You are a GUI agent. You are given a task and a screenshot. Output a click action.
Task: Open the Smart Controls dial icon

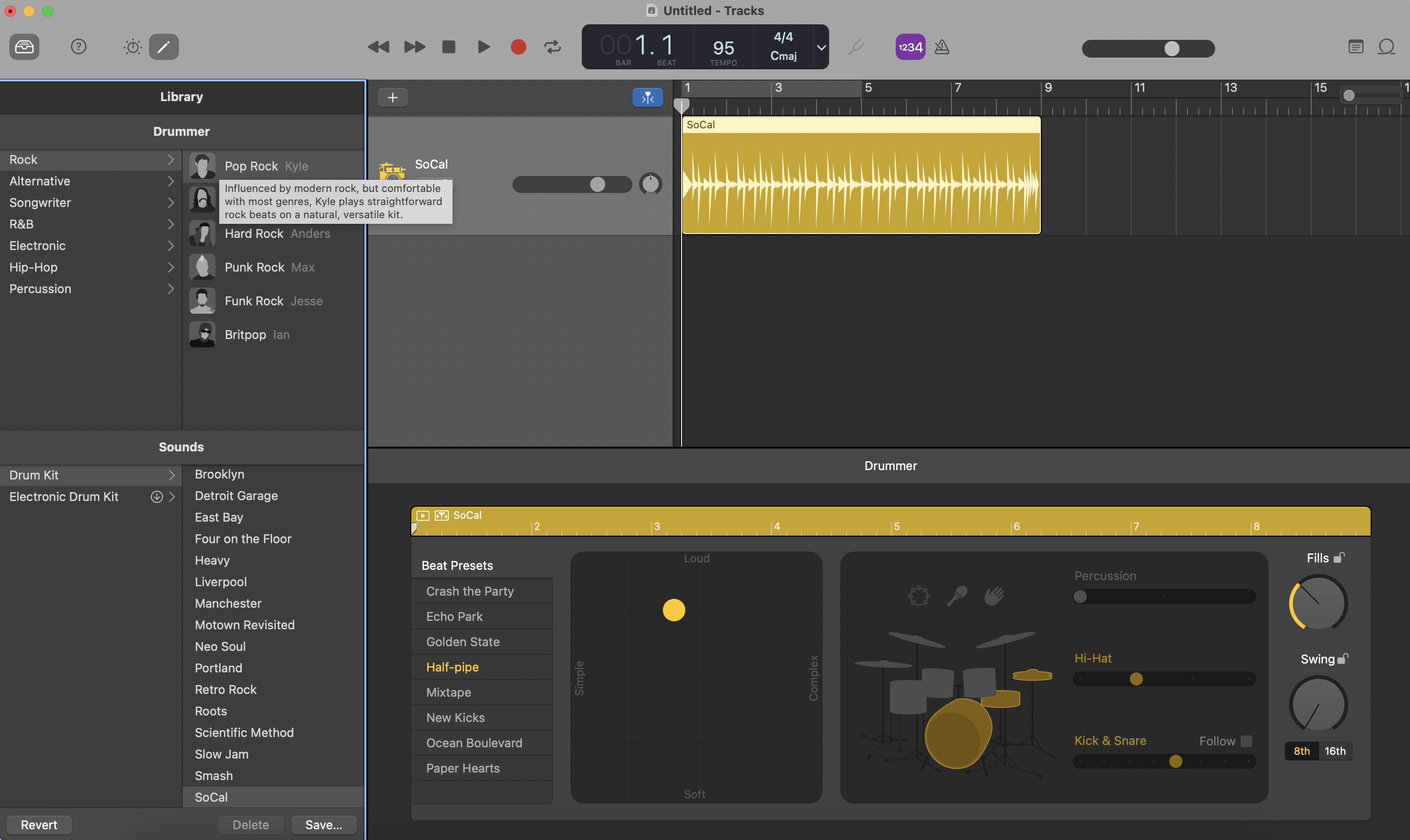click(x=133, y=46)
